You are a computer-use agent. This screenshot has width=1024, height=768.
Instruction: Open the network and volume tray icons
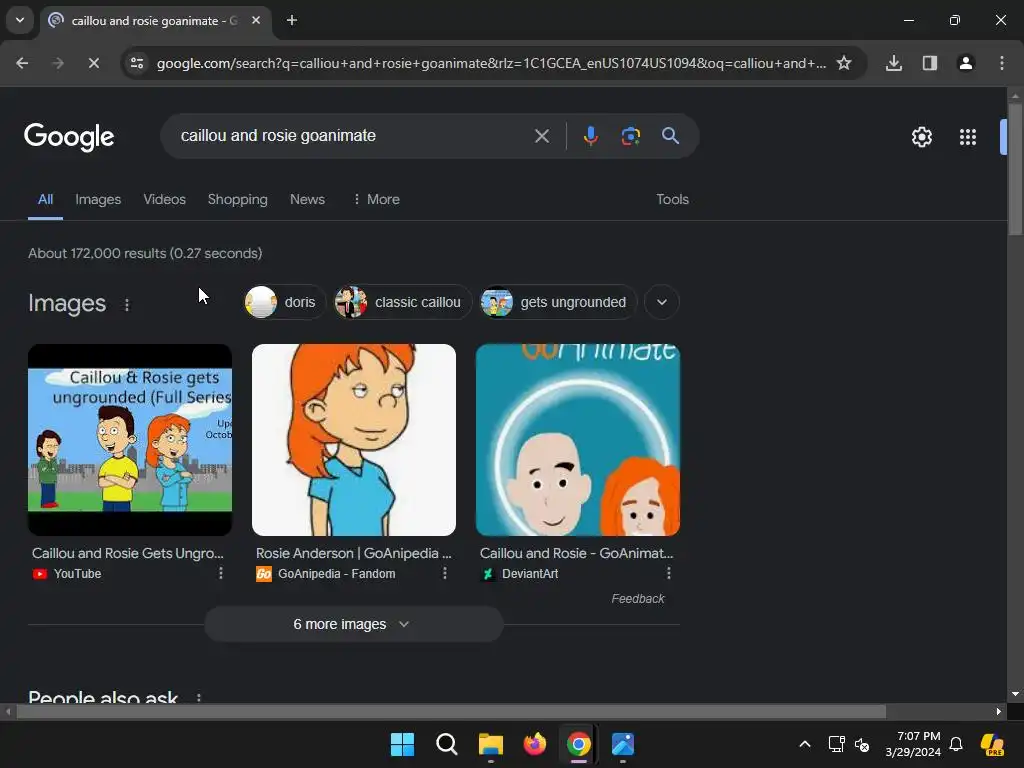click(x=849, y=744)
